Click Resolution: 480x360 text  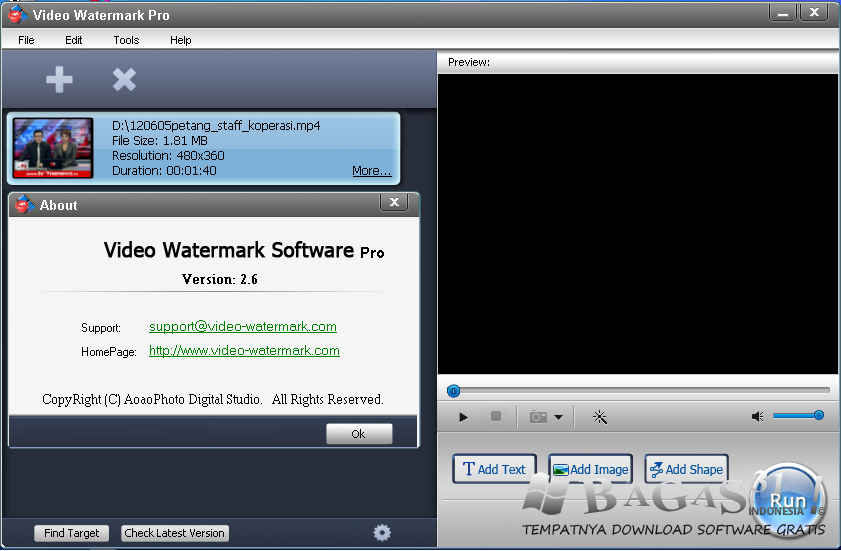[168, 156]
